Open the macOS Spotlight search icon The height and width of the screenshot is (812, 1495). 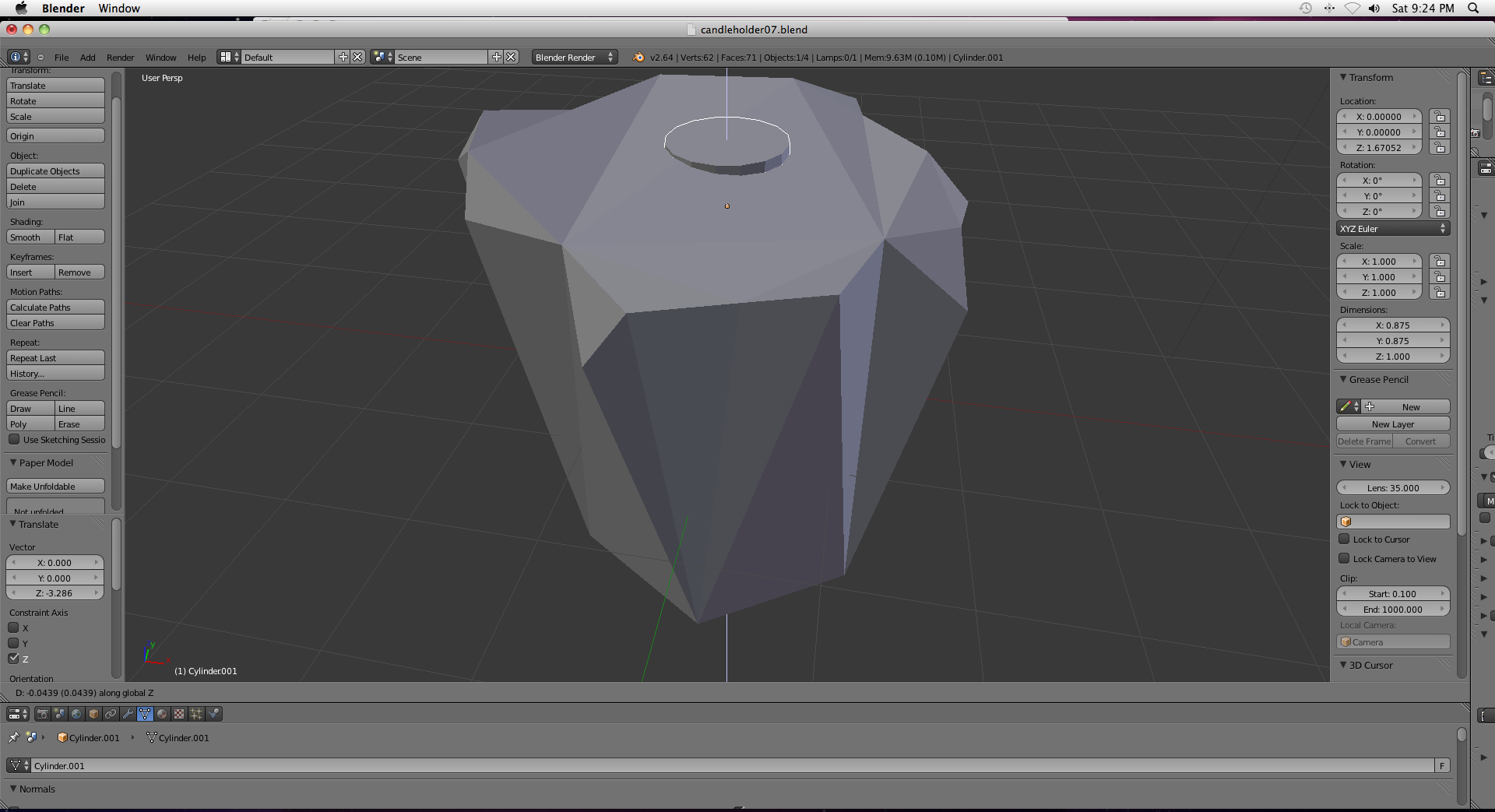click(1473, 8)
